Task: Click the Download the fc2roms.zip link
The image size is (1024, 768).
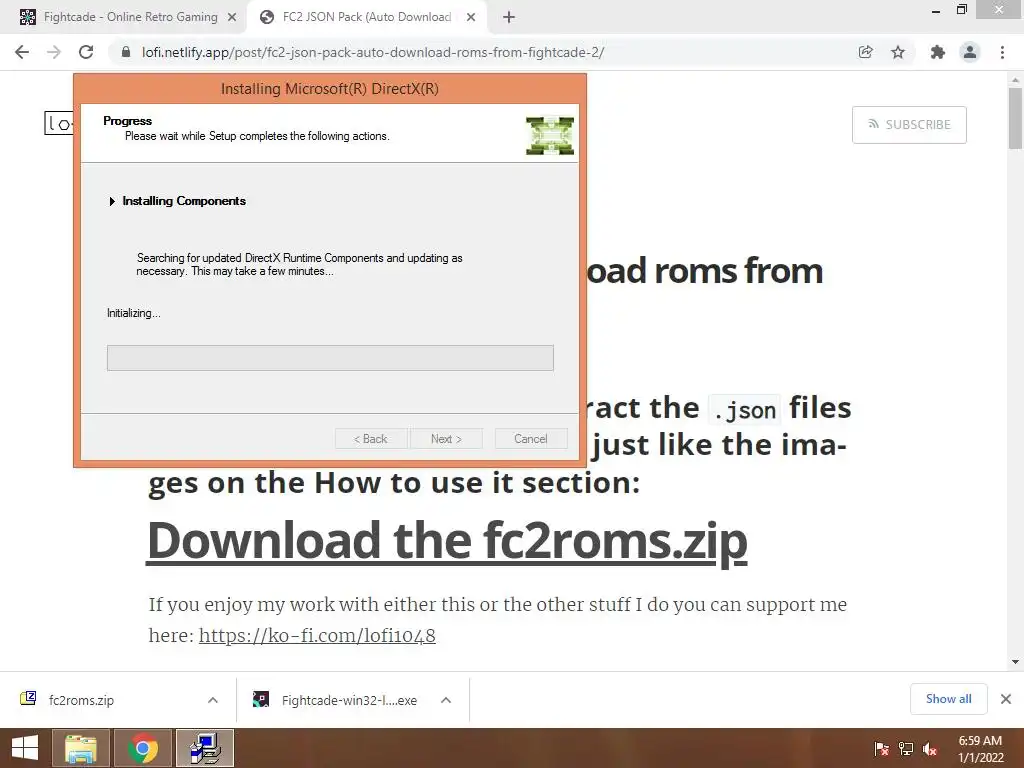Action: 447,541
